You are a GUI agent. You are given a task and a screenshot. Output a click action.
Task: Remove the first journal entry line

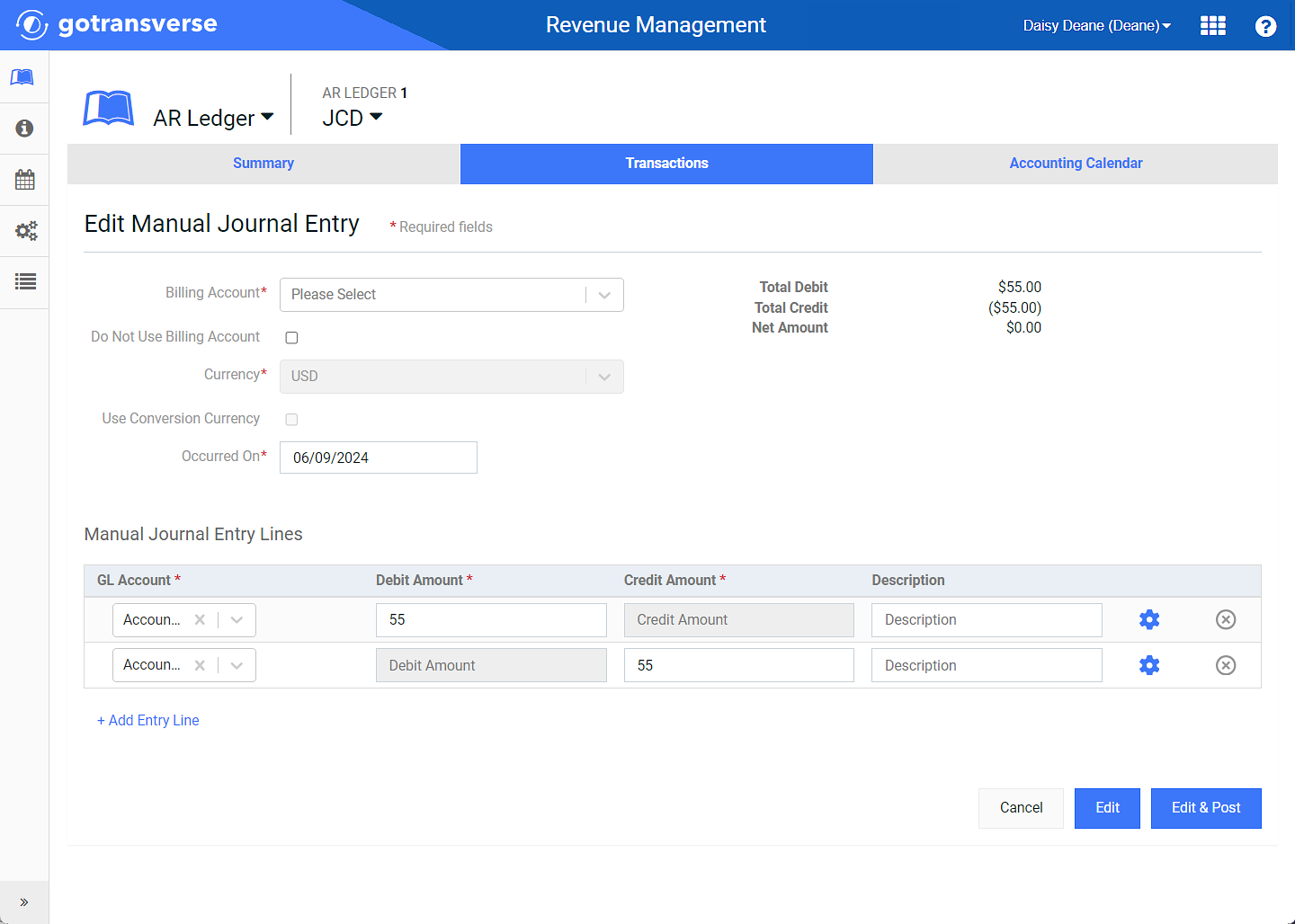pyautogui.click(x=1226, y=619)
